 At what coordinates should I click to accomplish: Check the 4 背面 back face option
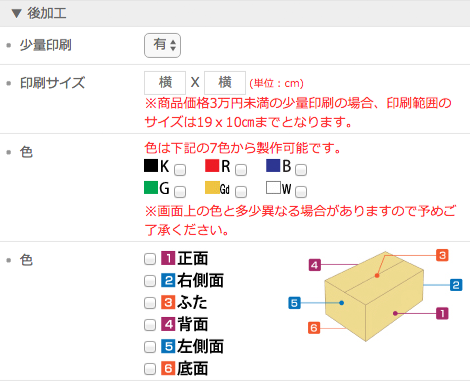(150, 325)
